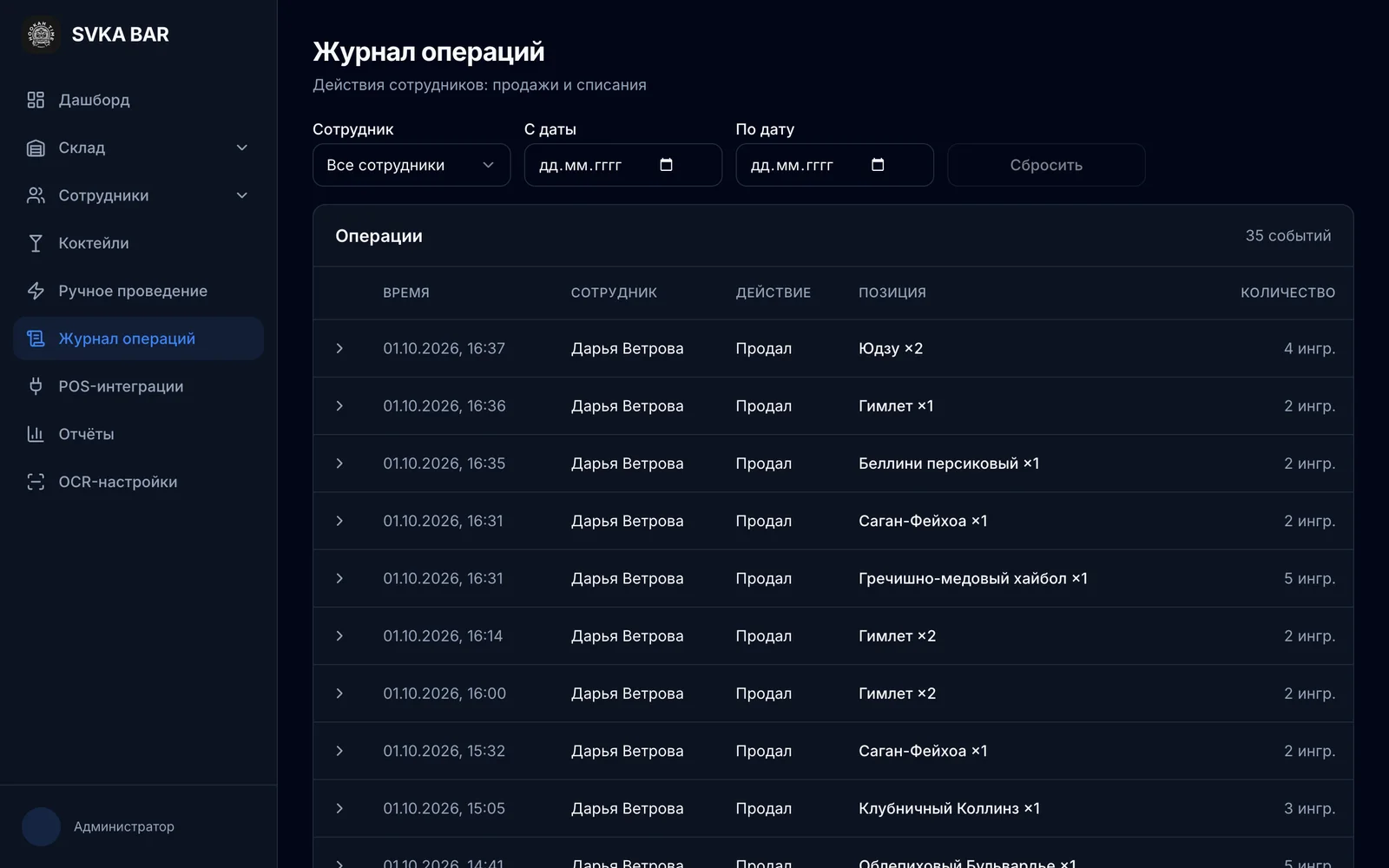Click the OCR-настройки scan icon
Image resolution: width=1389 pixels, height=868 pixels.
[36, 482]
